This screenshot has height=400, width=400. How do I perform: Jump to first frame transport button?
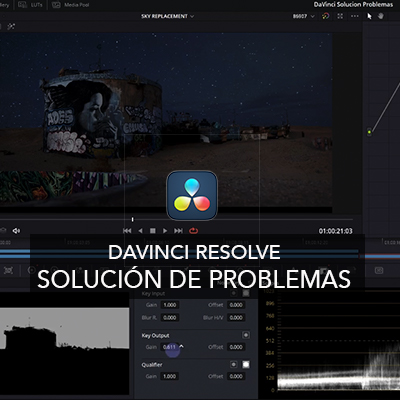(x=127, y=231)
